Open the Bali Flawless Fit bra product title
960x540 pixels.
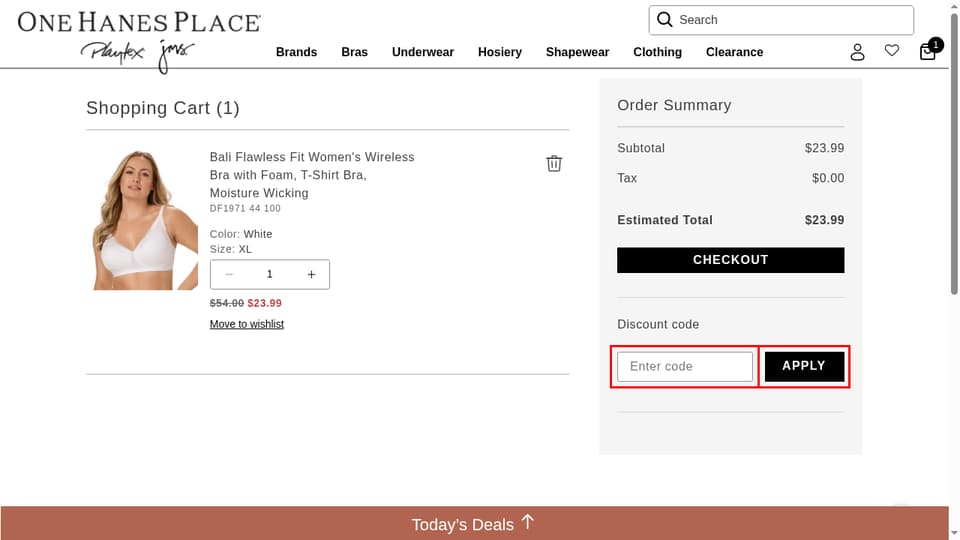point(312,175)
